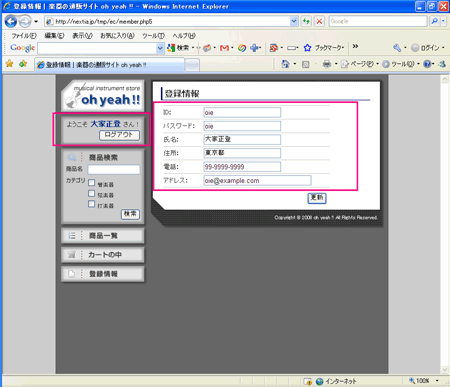Click the アドレス email input field
The width and height of the screenshot is (450, 387).
(257, 180)
